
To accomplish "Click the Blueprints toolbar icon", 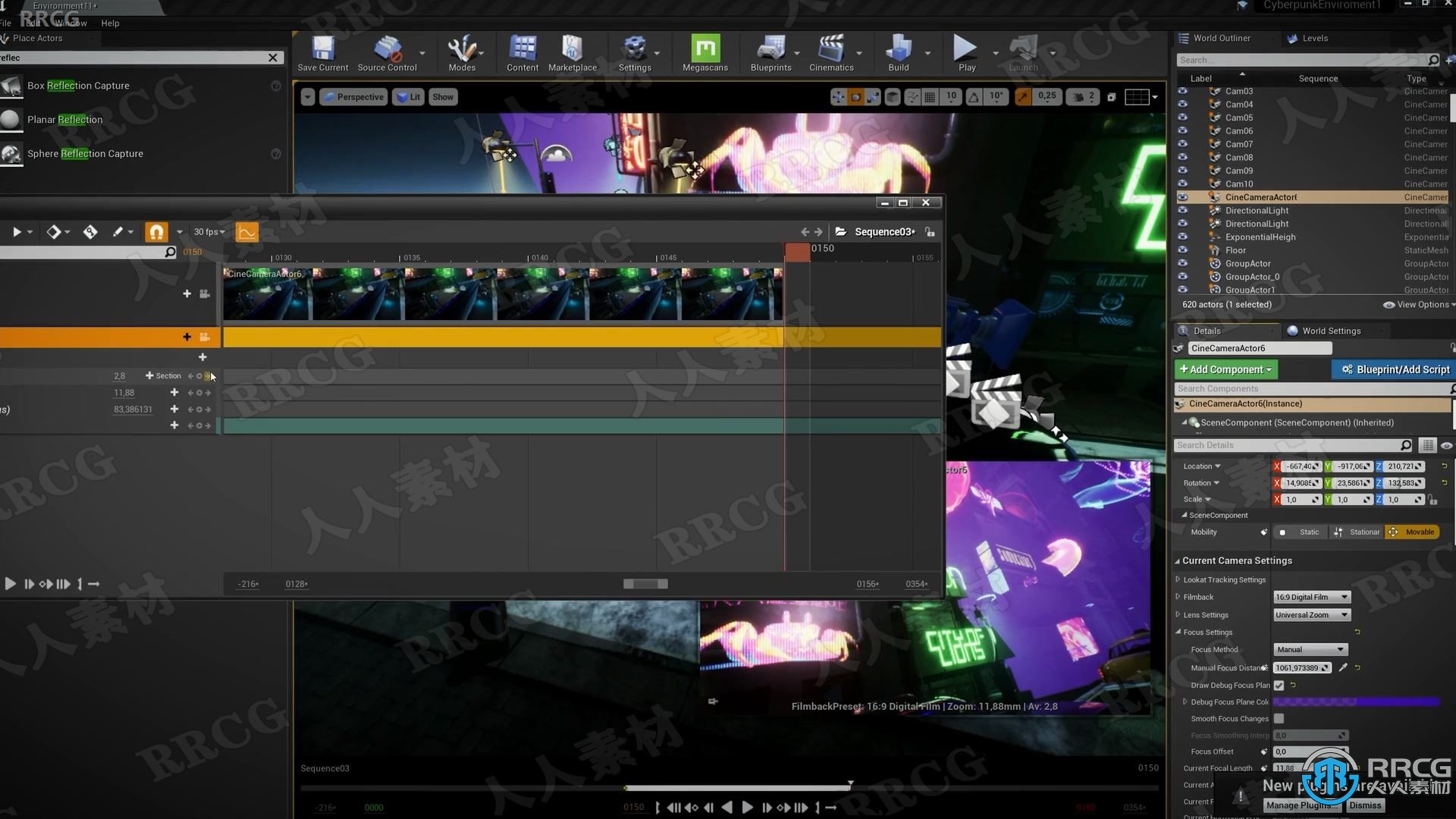I will pos(769,52).
